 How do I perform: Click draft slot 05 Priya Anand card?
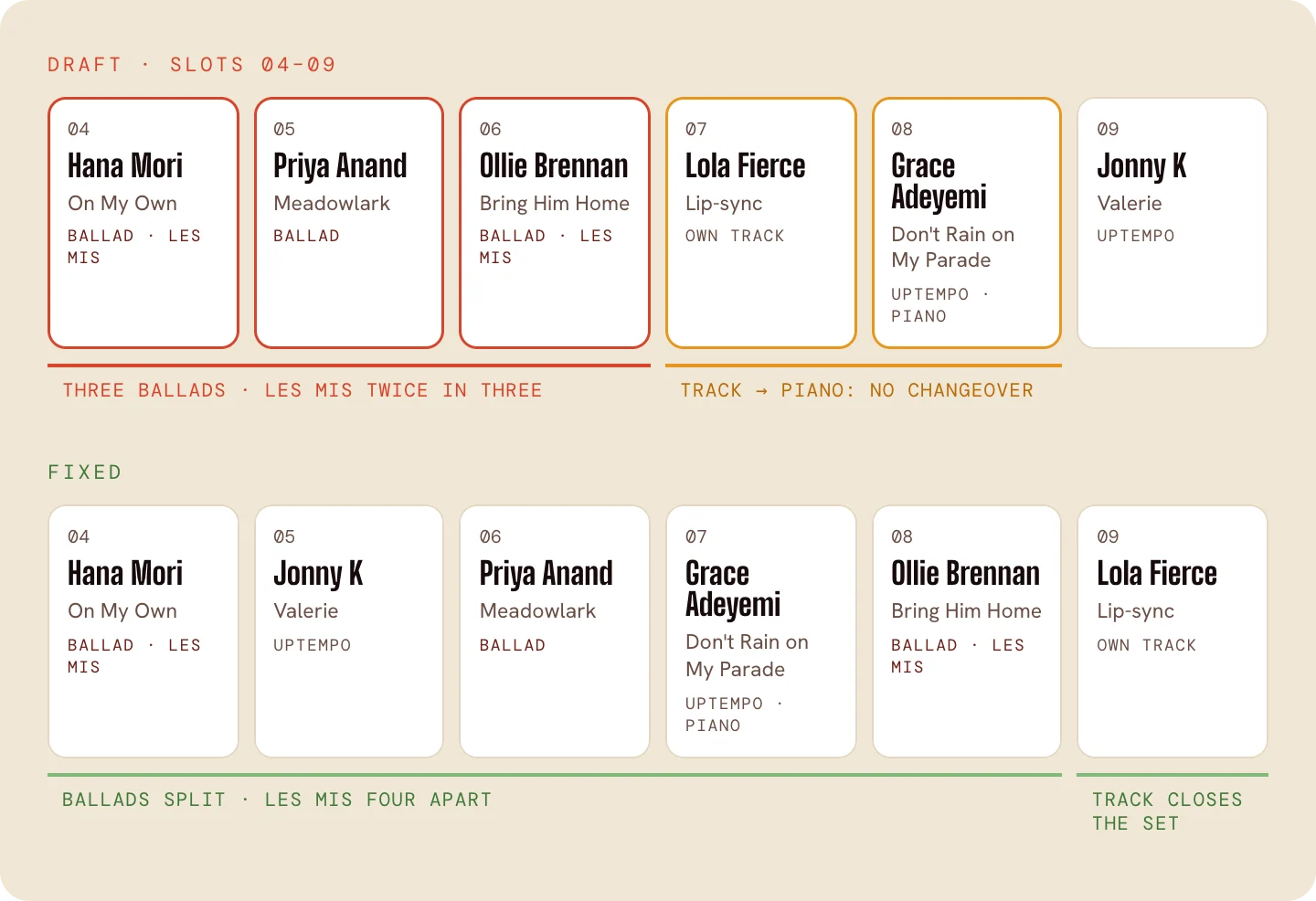pyautogui.click(x=349, y=223)
